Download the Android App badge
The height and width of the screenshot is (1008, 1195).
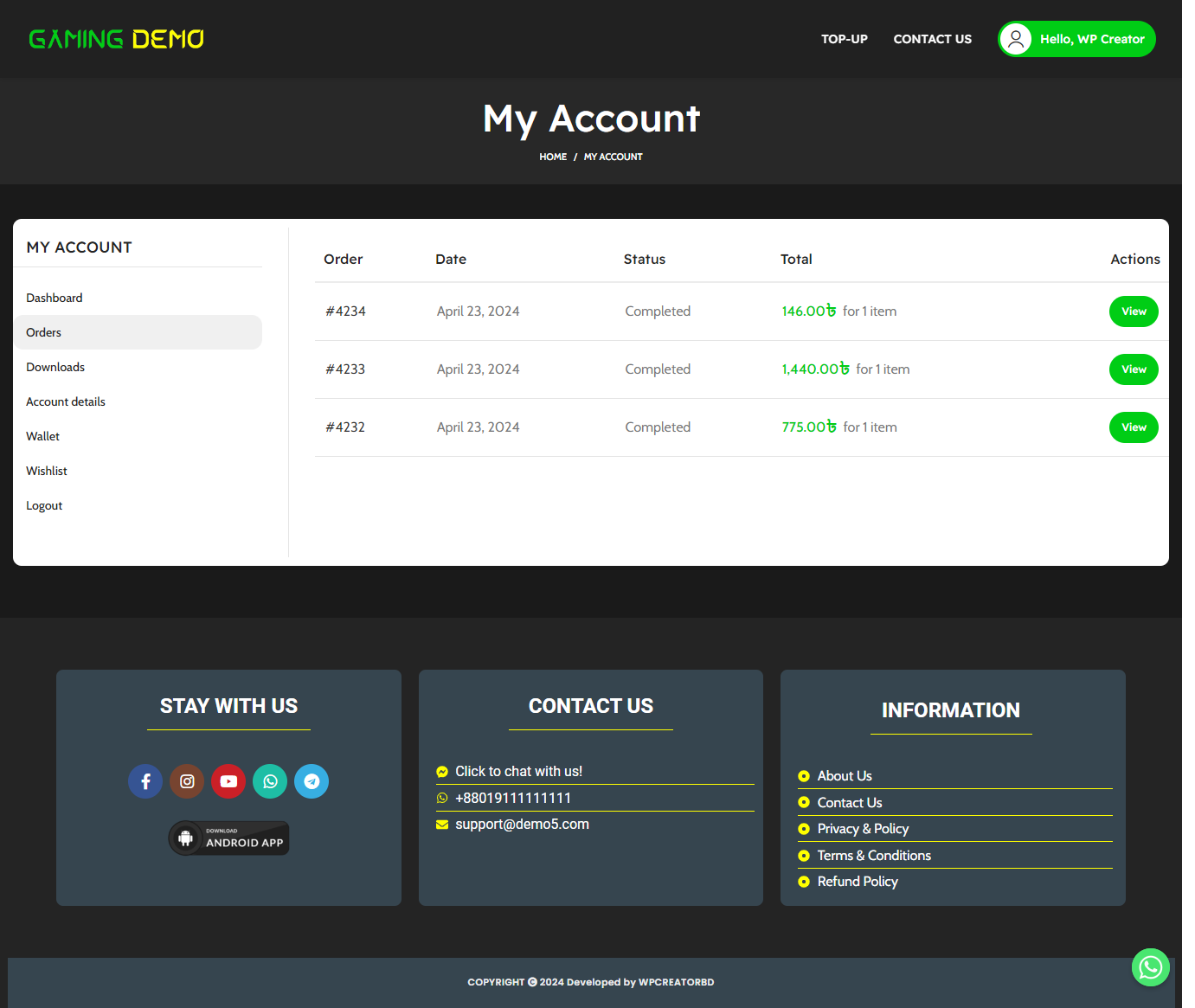pos(229,838)
